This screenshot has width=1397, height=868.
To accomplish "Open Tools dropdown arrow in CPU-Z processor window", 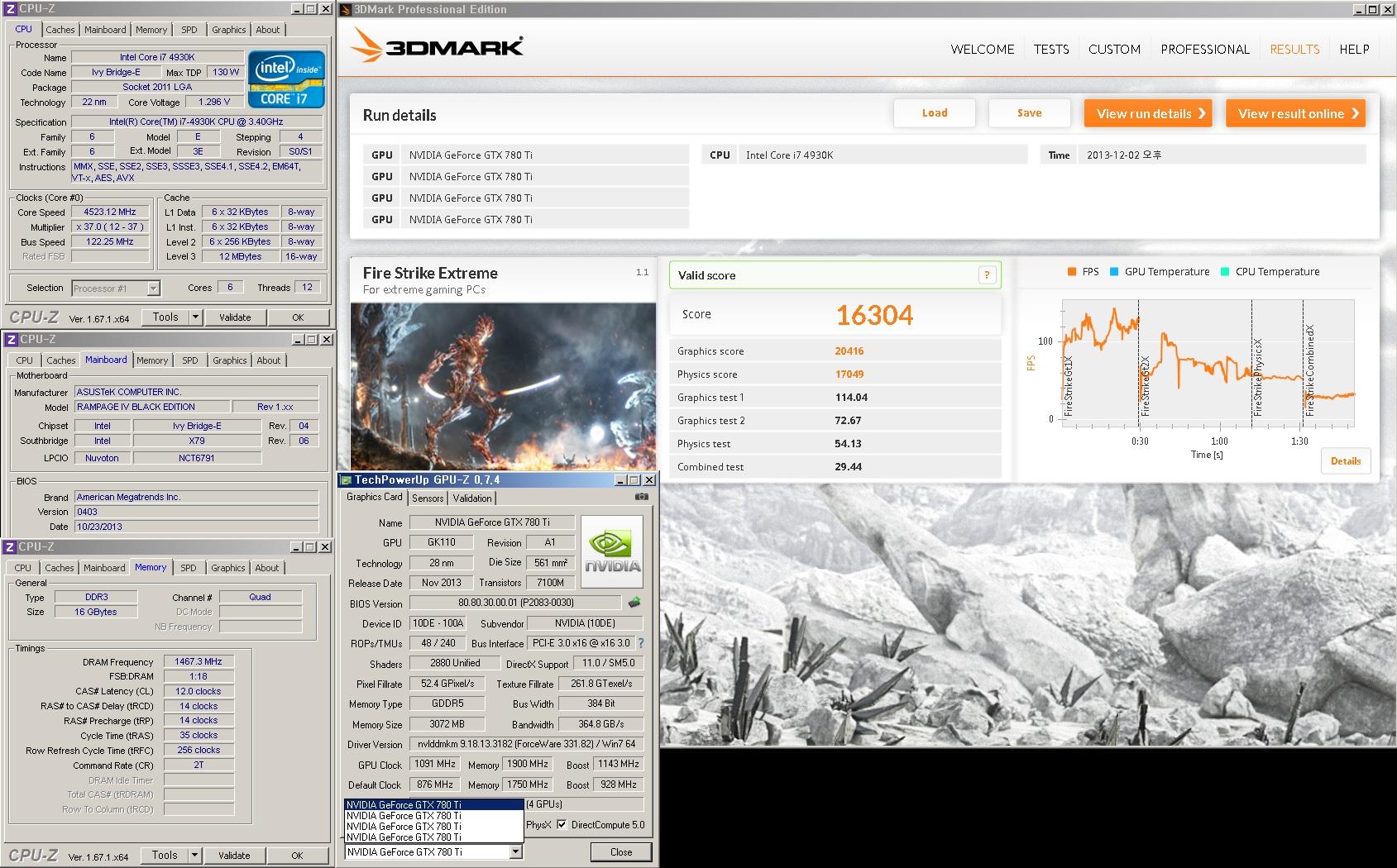I will coord(195,317).
